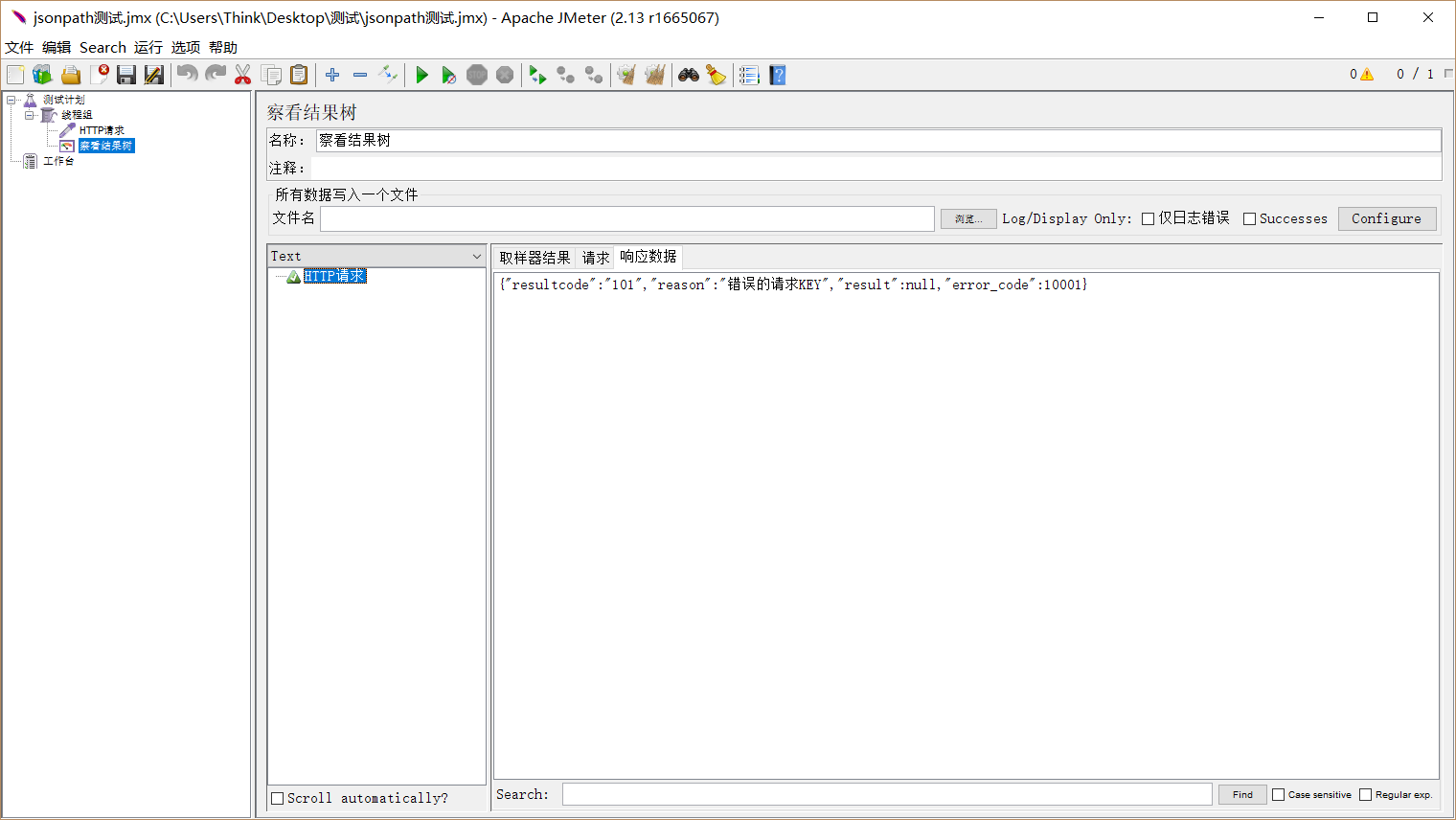Select HTTP请求 result in results list
Image resolution: width=1456 pixels, height=820 pixels.
pyautogui.click(x=334, y=276)
